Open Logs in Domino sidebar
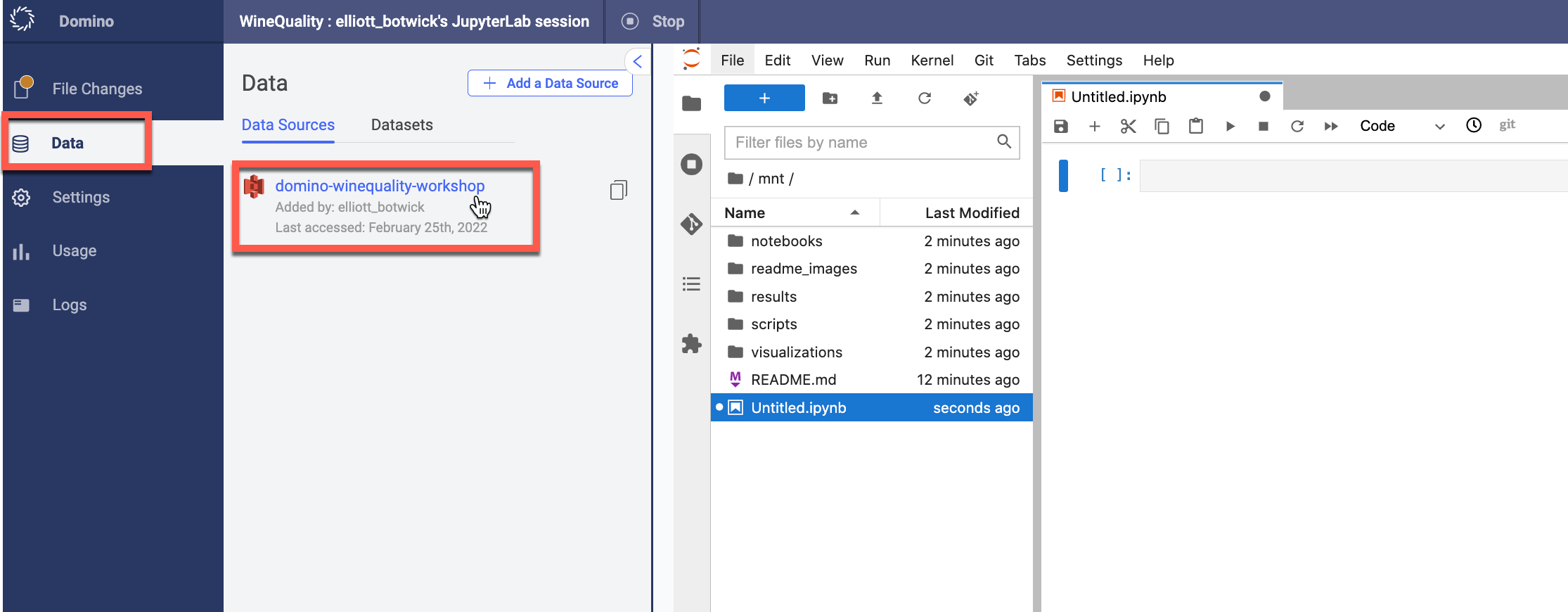The image size is (1568, 612). [x=69, y=305]
